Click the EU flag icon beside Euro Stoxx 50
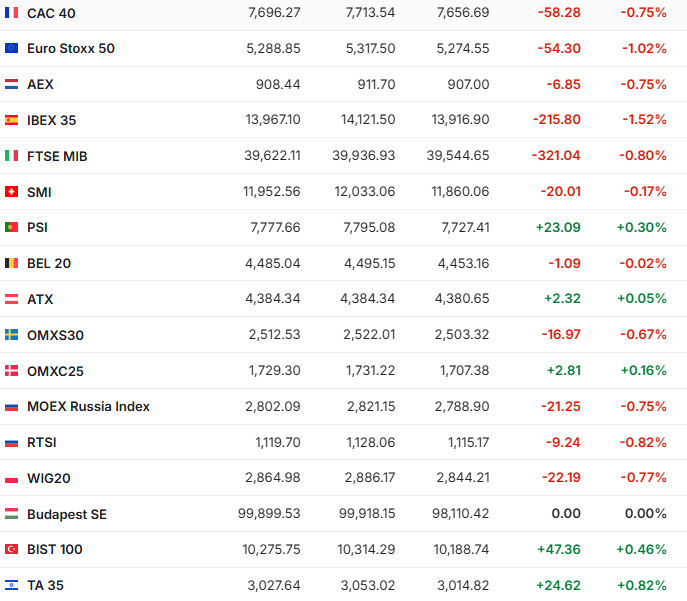 tap(12, 48)
